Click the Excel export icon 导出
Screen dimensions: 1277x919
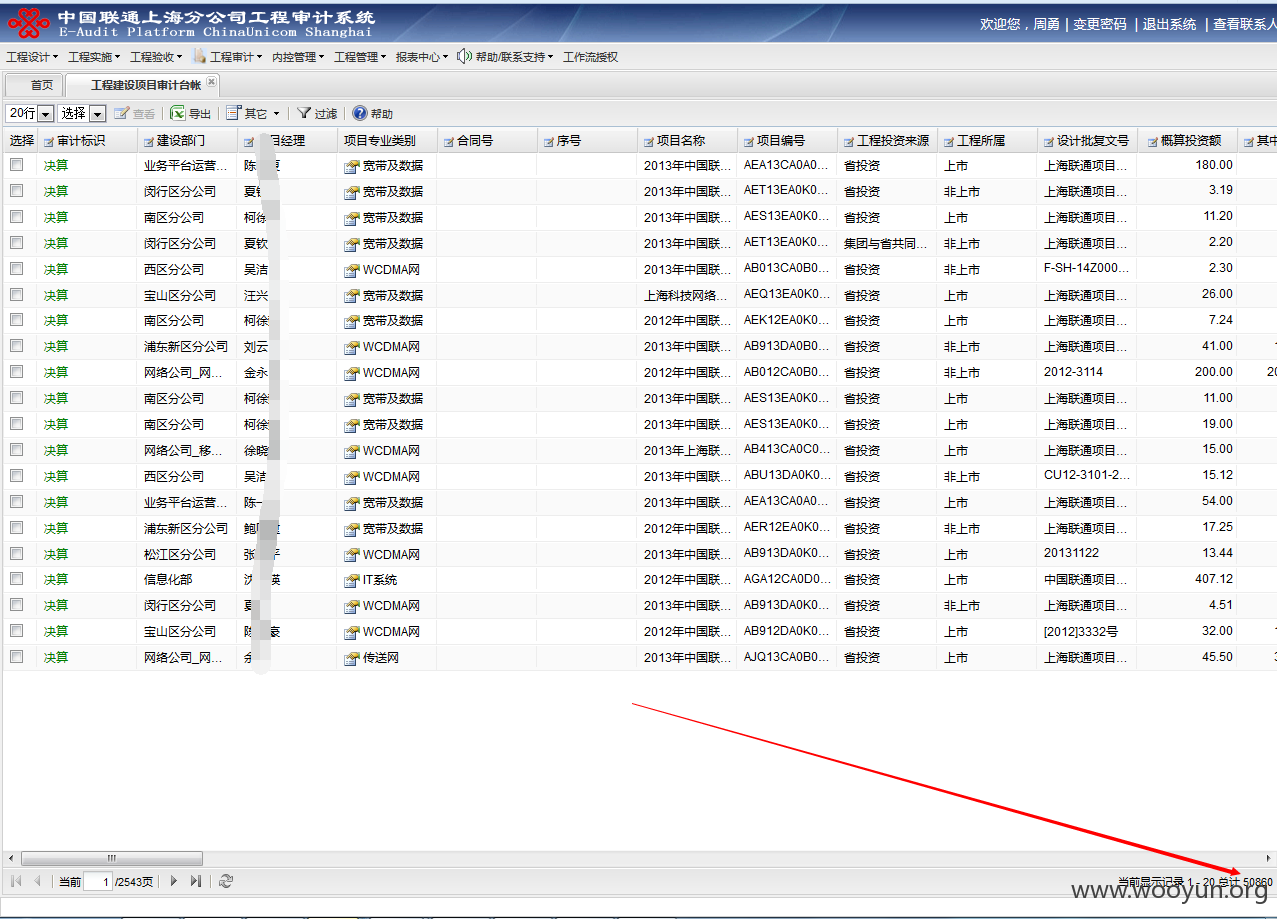(x=177, y=114)
